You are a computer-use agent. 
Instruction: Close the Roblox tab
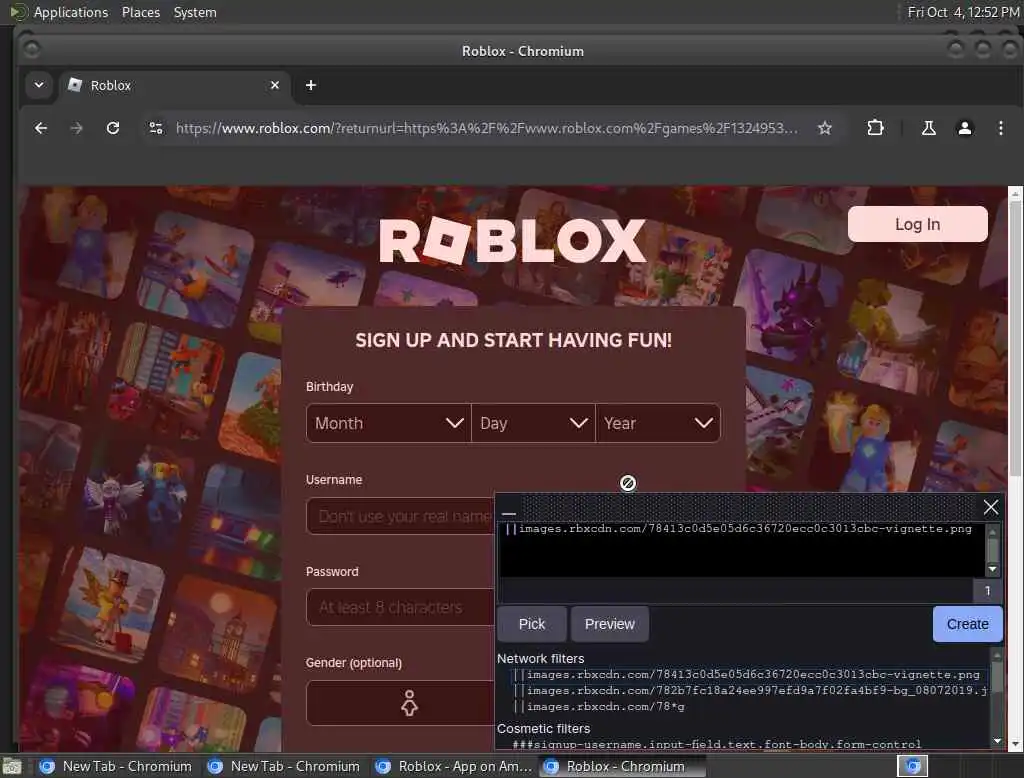pyautogui.click(x=275, y=86)
